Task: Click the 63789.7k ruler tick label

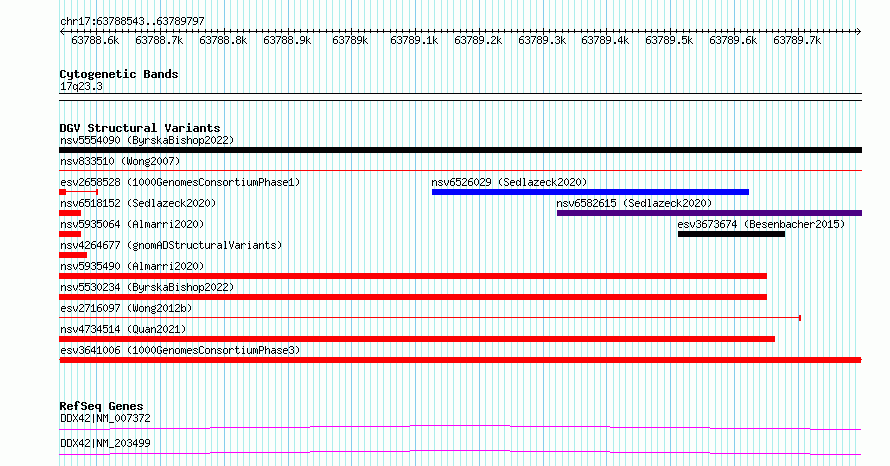Action: (x=797, y=41)
